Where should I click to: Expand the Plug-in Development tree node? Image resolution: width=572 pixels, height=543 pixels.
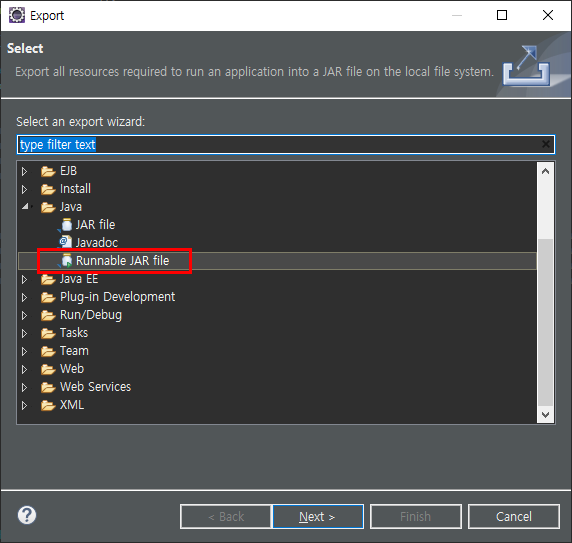(x=24, y=297)
